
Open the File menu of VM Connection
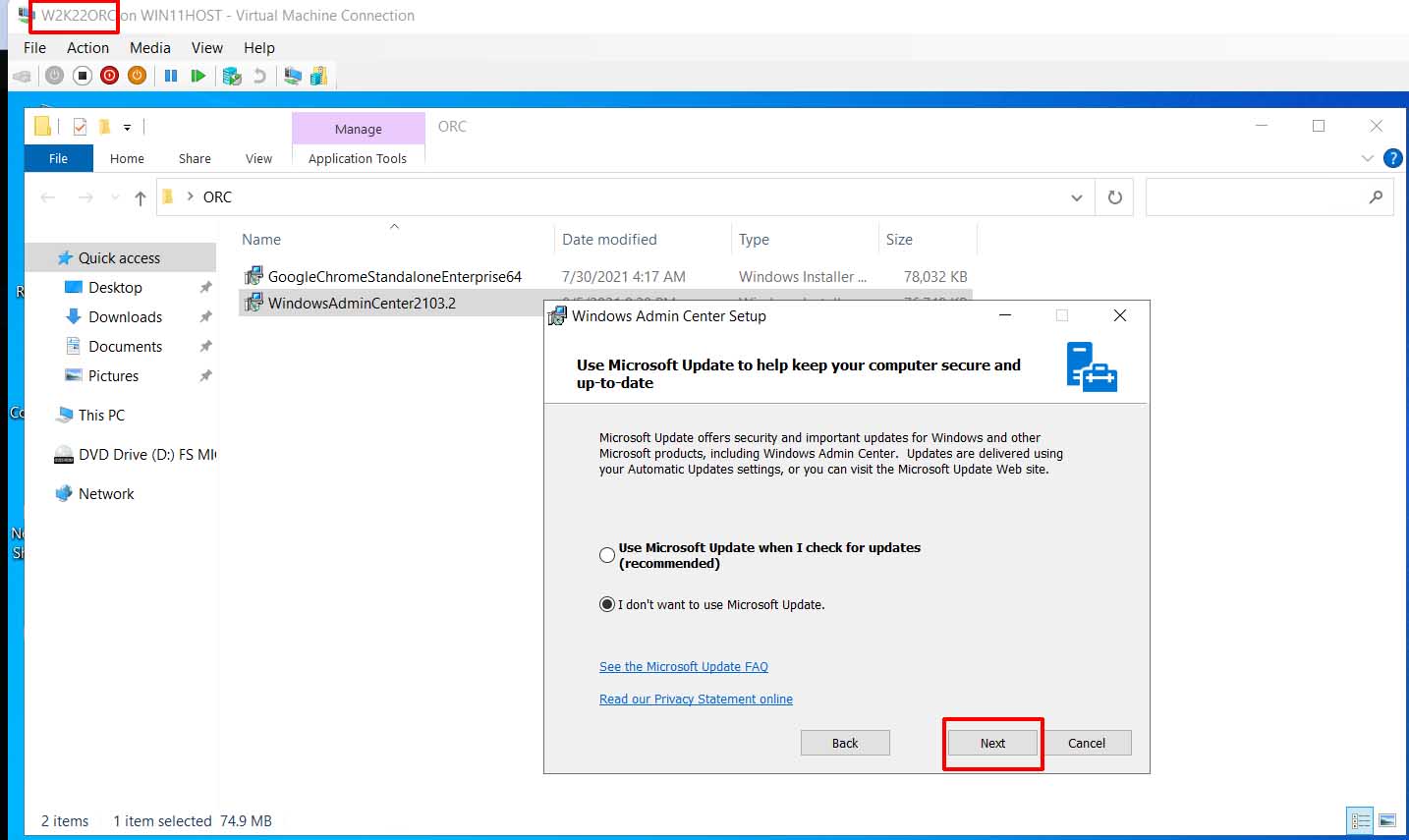click(x=34, y=47)
